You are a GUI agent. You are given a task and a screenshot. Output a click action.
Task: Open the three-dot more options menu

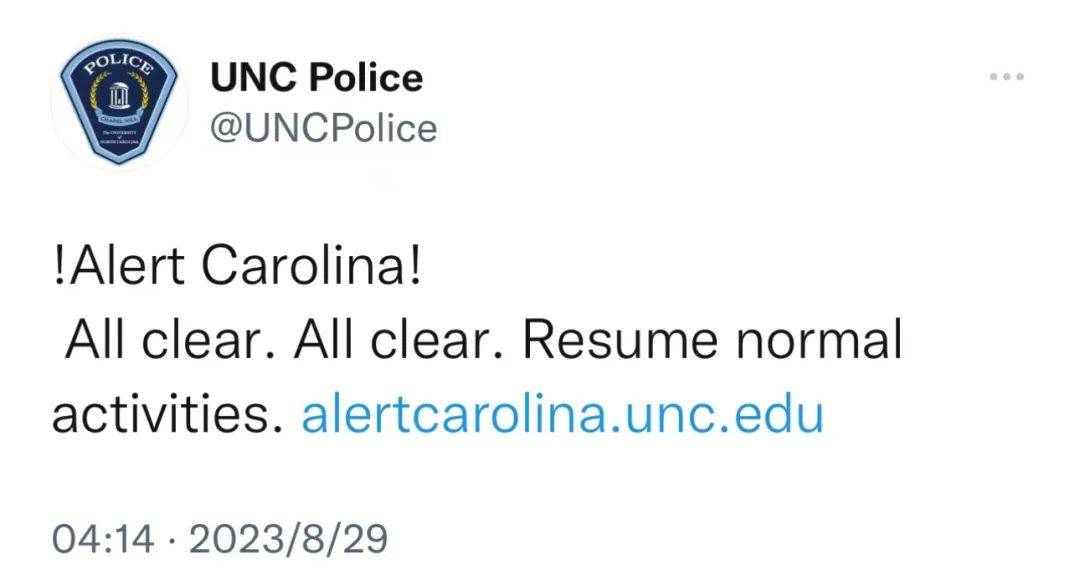1006,76
